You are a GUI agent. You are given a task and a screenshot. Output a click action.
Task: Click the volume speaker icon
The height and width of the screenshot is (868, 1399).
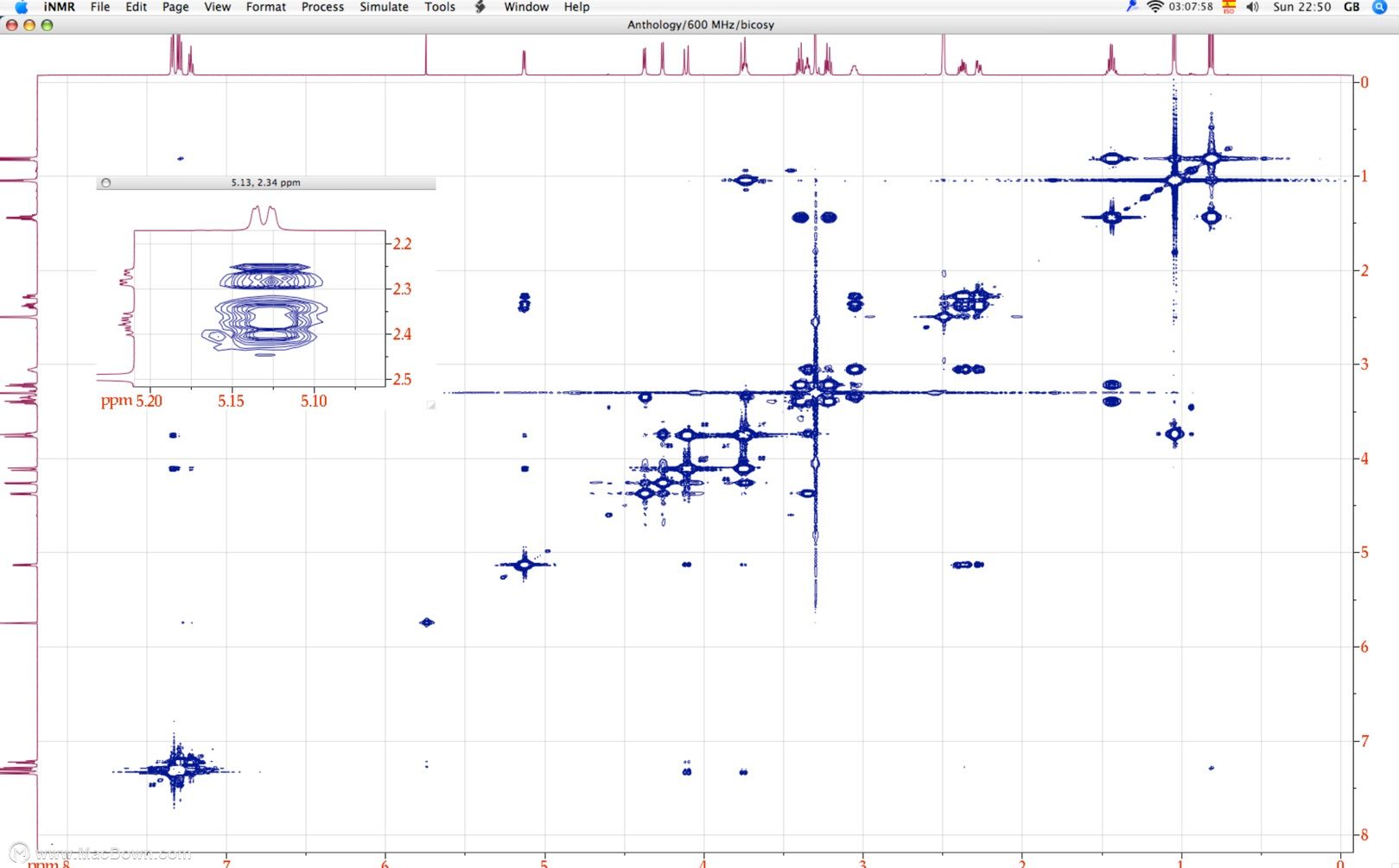1252,7
